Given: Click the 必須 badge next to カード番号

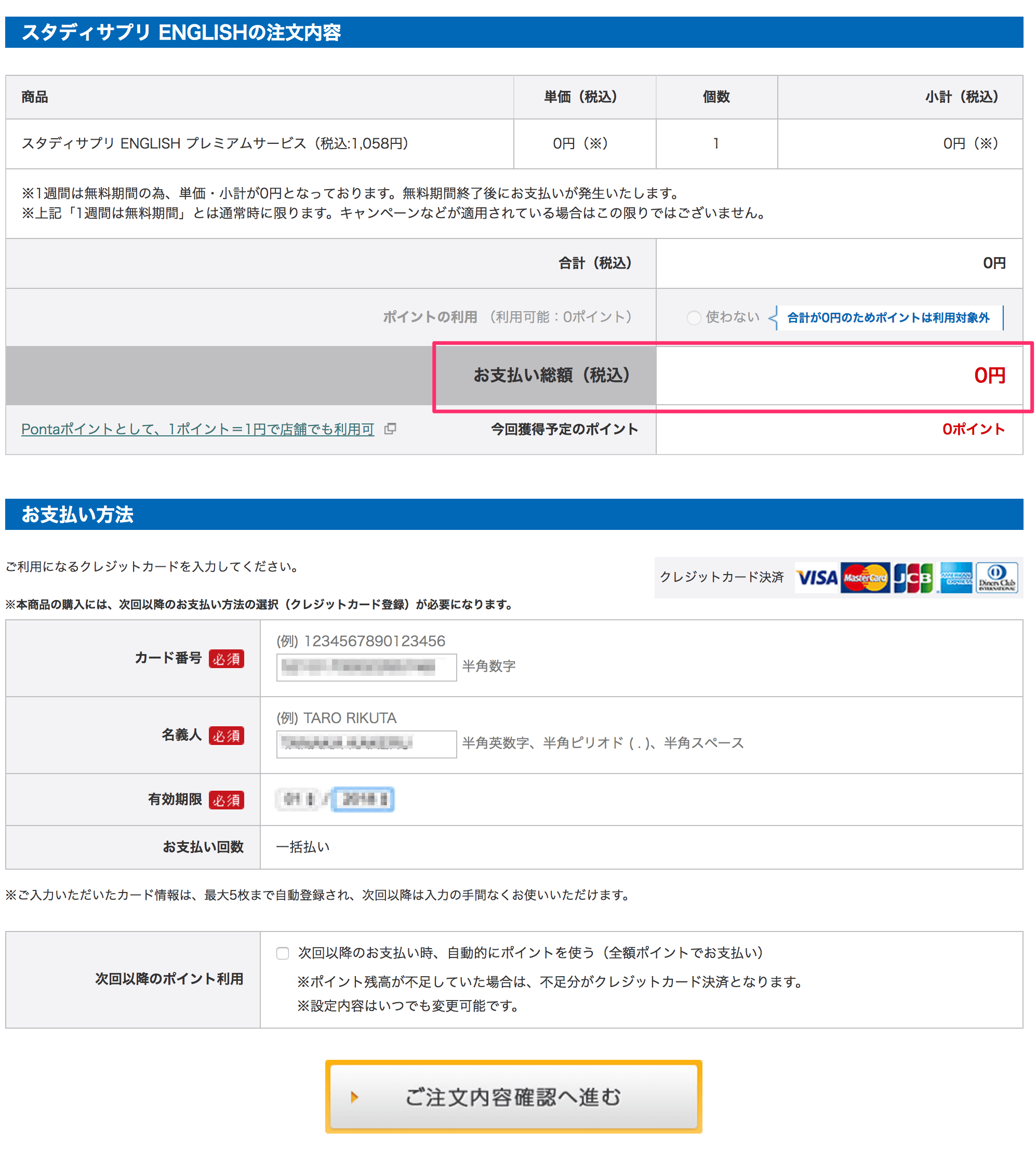Looking at the screenshot, I should point(226,658).
